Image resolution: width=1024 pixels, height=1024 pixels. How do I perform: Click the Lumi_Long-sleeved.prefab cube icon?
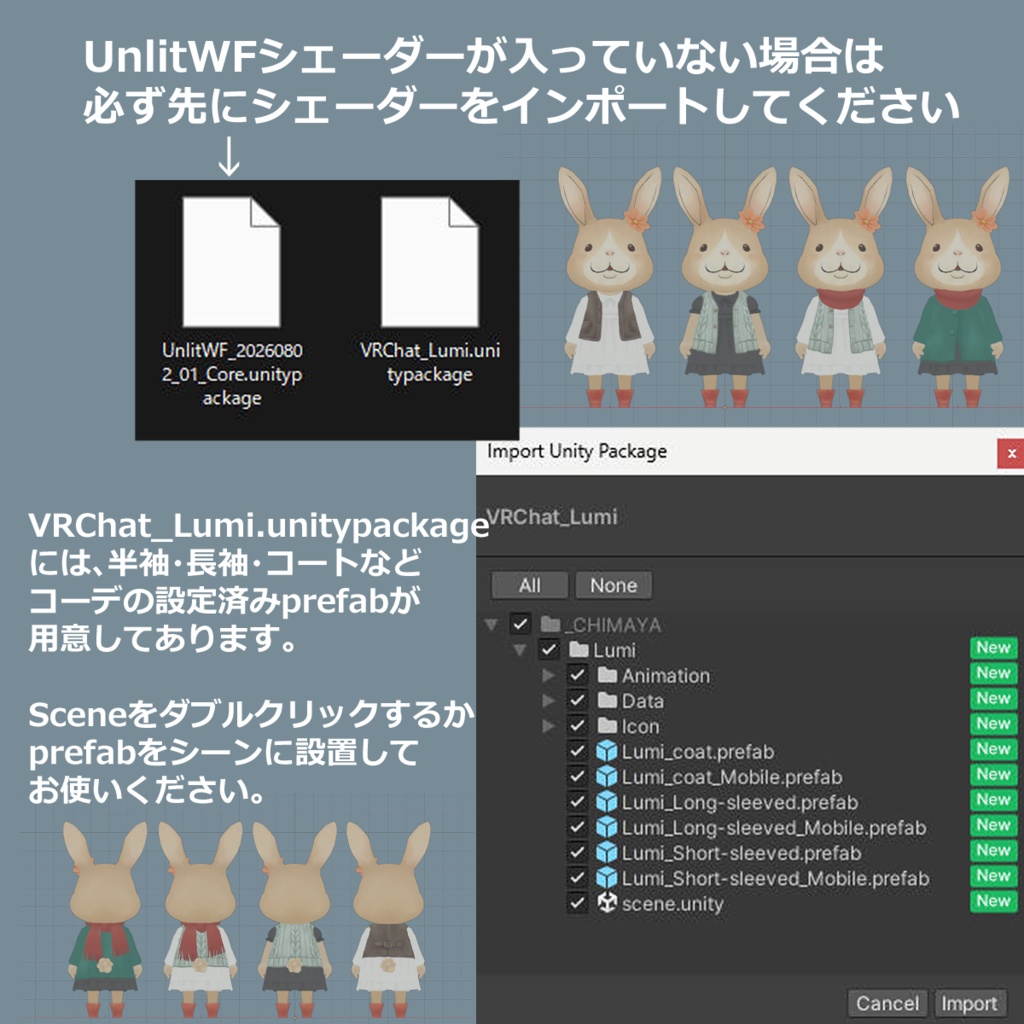pos(607,801)
